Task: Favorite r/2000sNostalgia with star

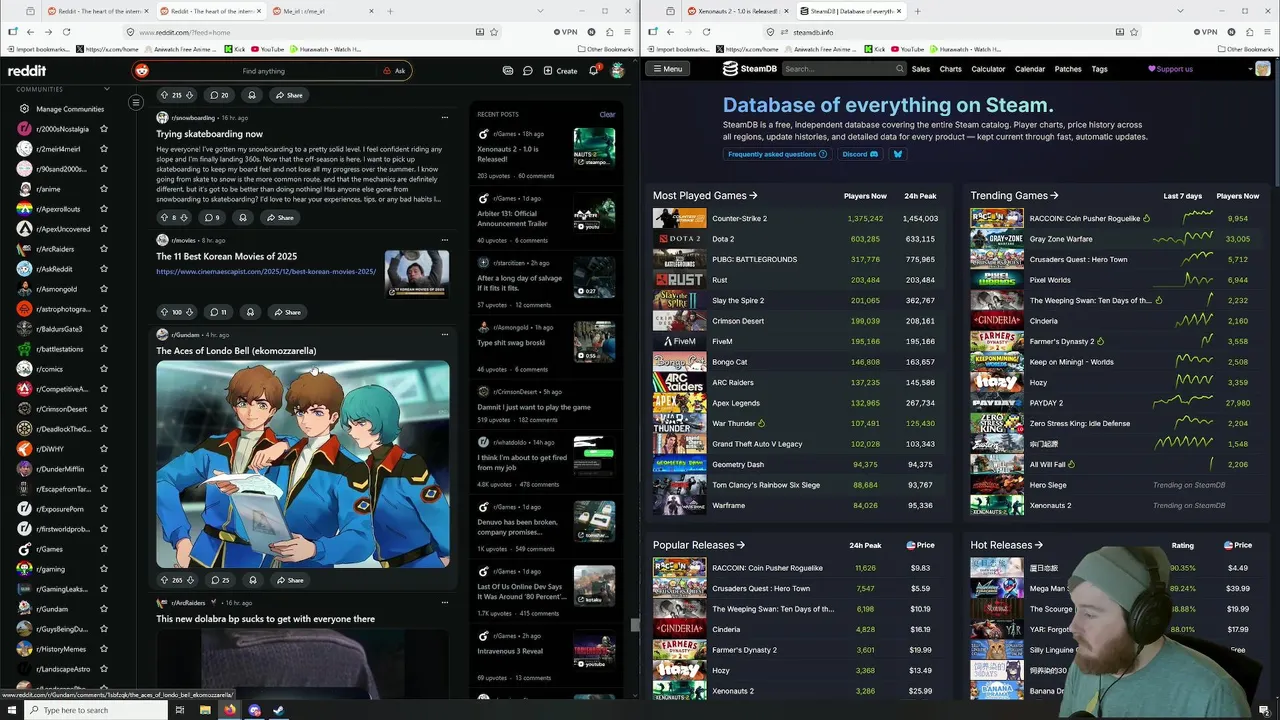Action: [104, 129]
